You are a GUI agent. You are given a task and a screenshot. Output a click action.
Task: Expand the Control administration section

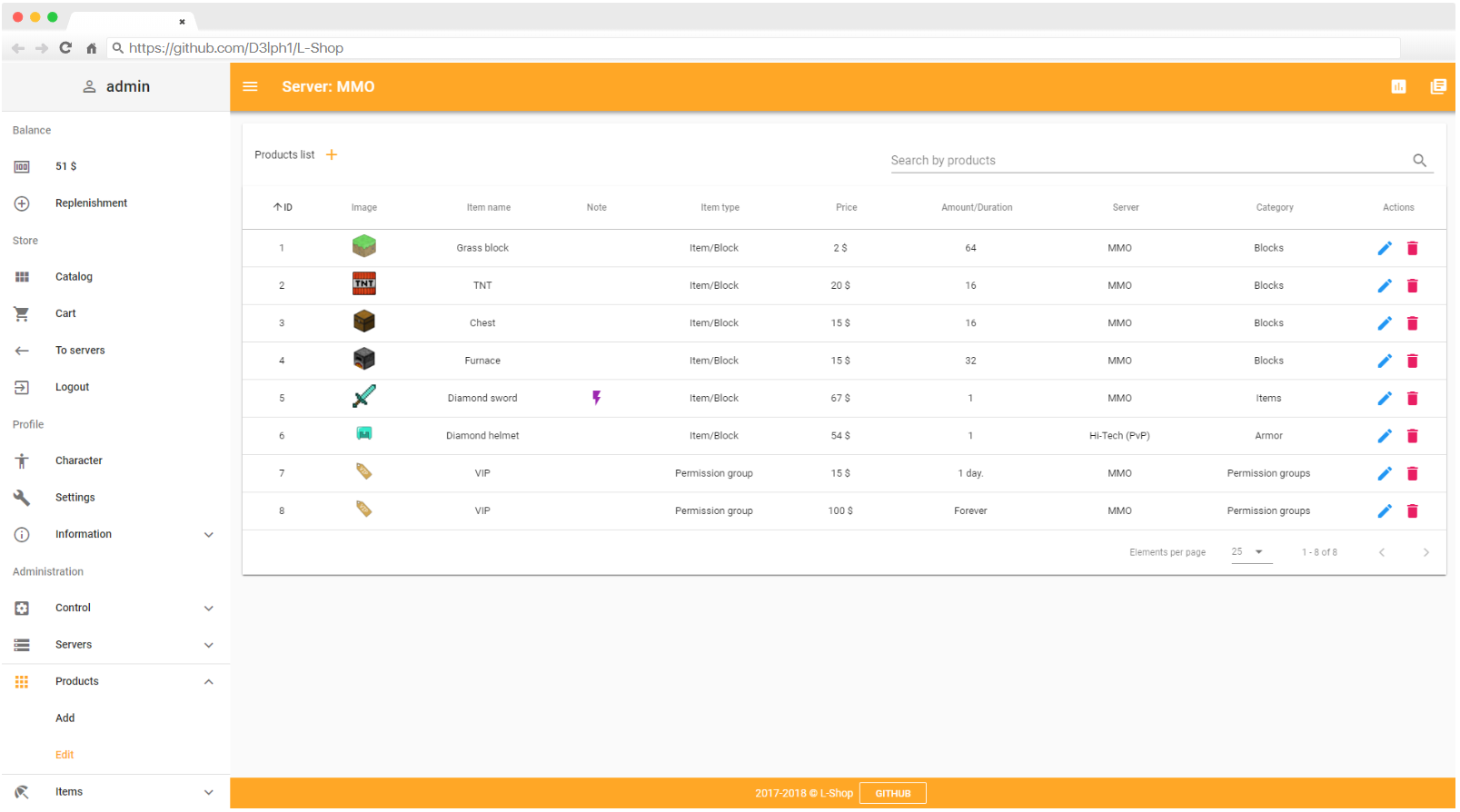(209, 609)
